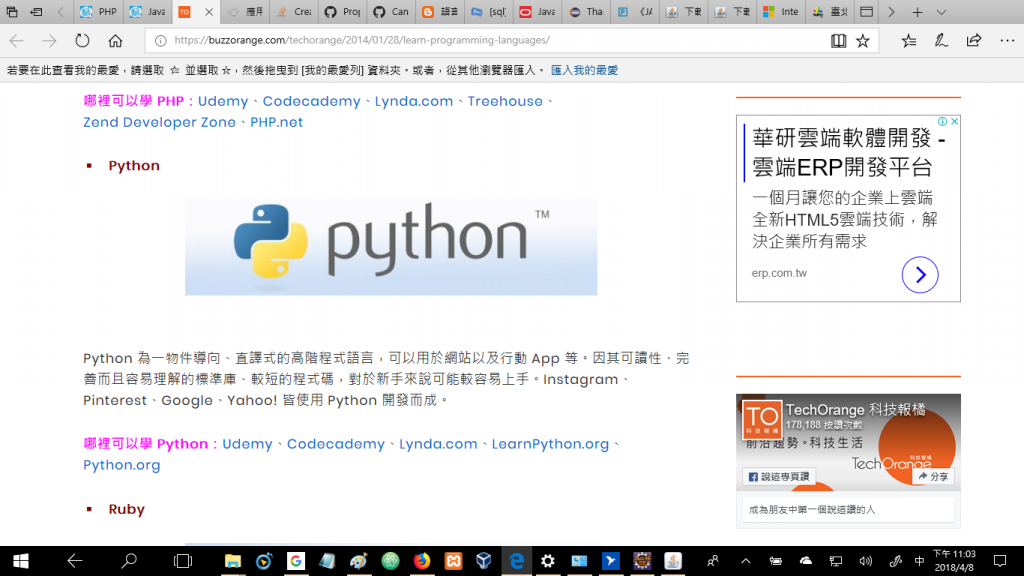Open Udemy link under PHP resources
This screenshot has height=576, width=1024.
pos(223,101)
